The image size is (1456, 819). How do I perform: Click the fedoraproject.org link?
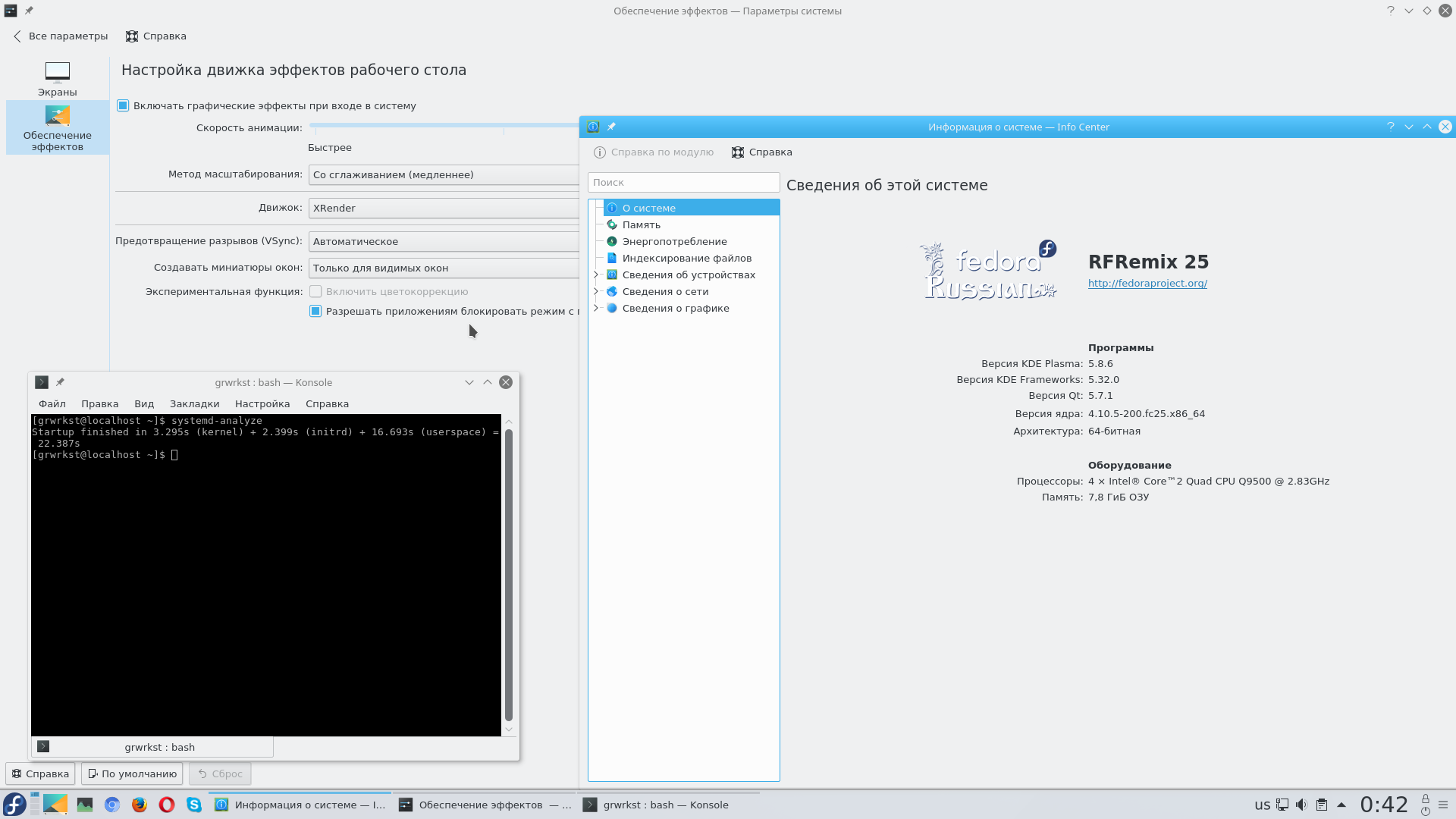1147,283
